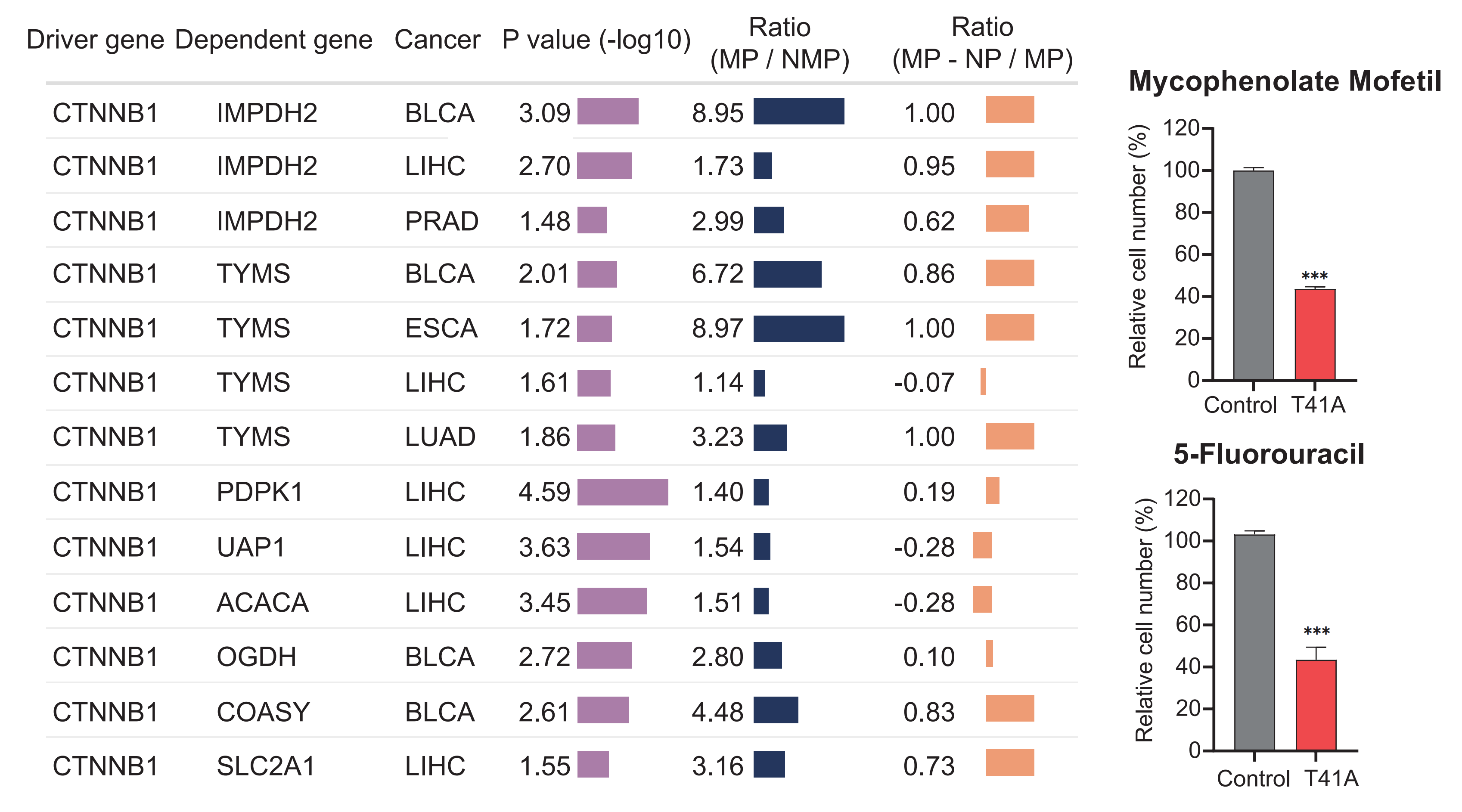The image size is (1462, 812).
Task: Click the ACACA dependent gene label
Action: [263, 602]
